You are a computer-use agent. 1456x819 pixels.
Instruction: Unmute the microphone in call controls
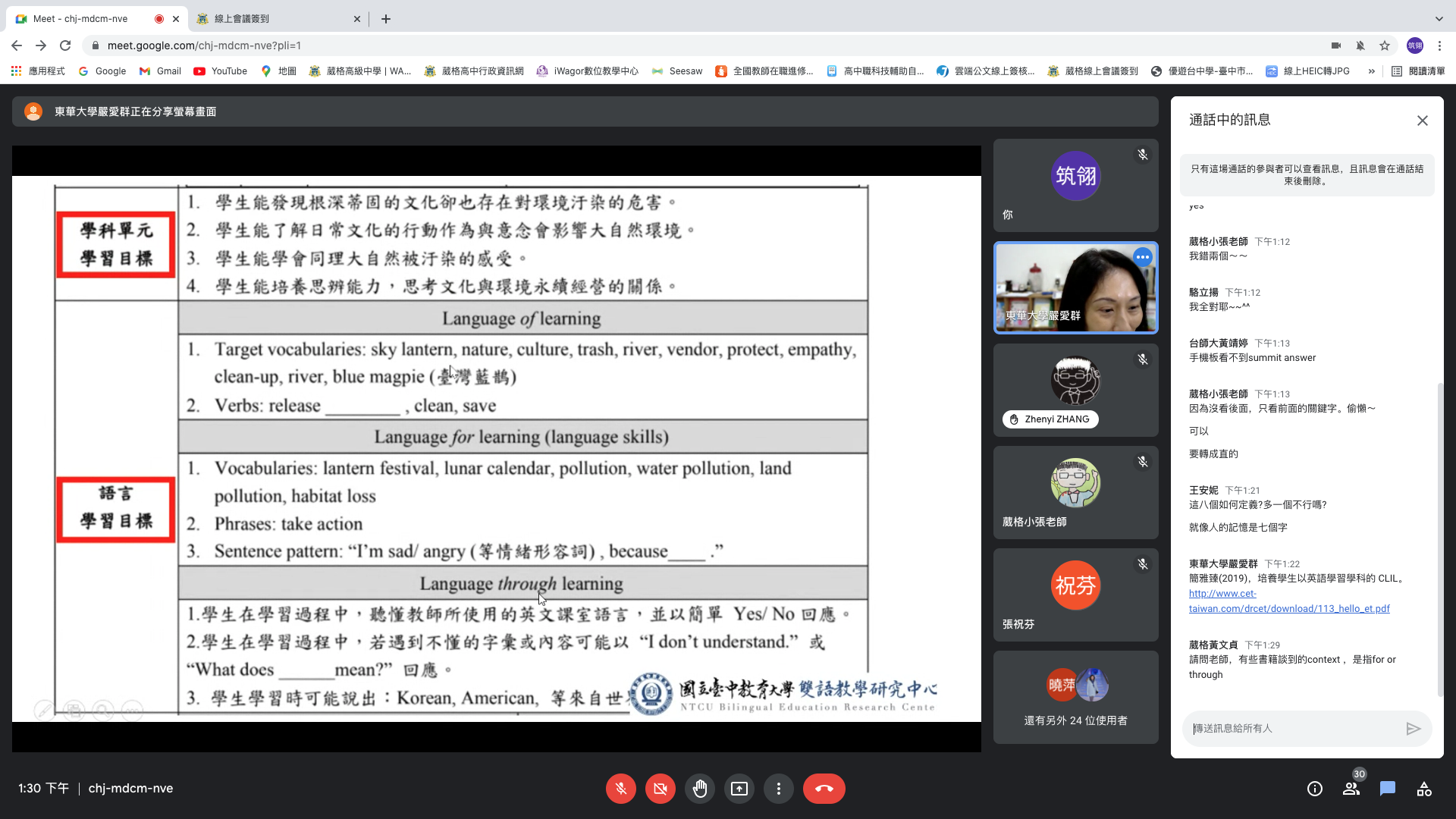point(620,789)
